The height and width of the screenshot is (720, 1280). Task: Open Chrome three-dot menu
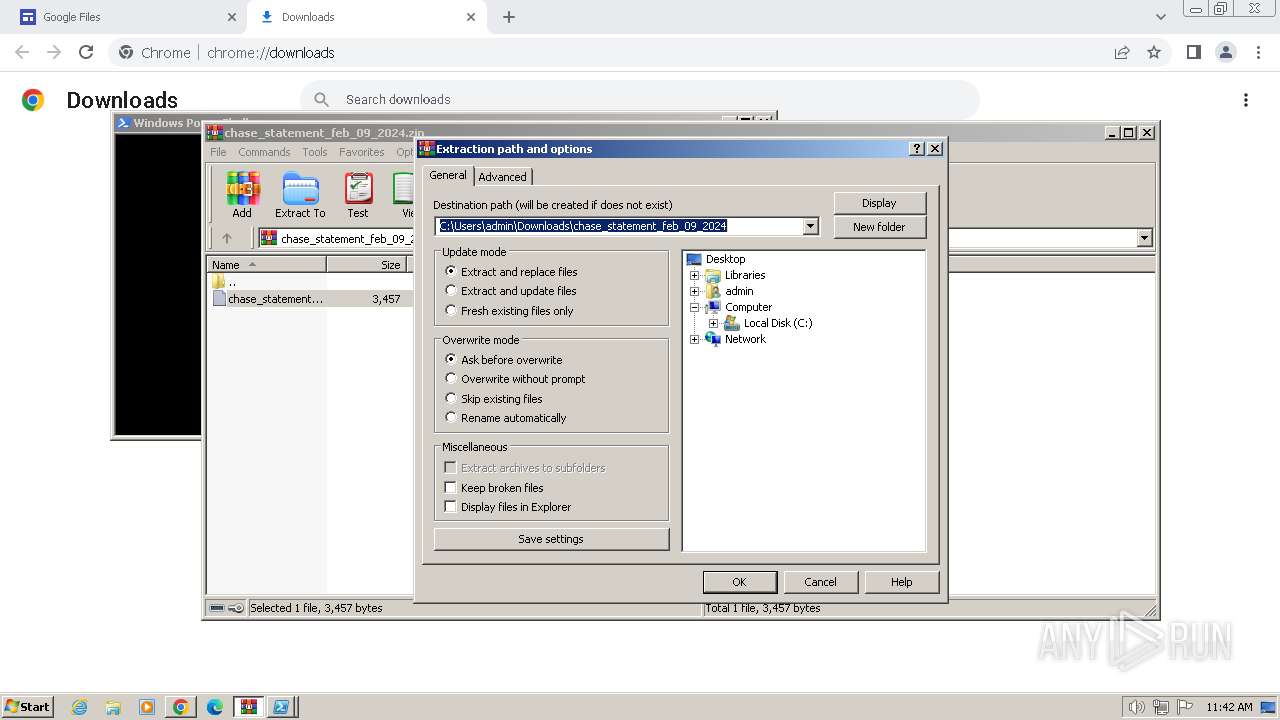[x=1258, y=52]
